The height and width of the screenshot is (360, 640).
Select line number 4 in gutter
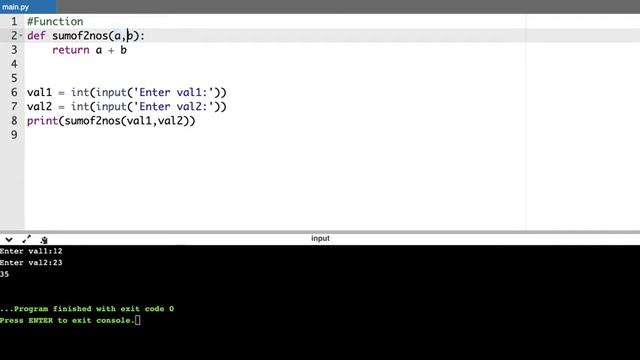14,64
